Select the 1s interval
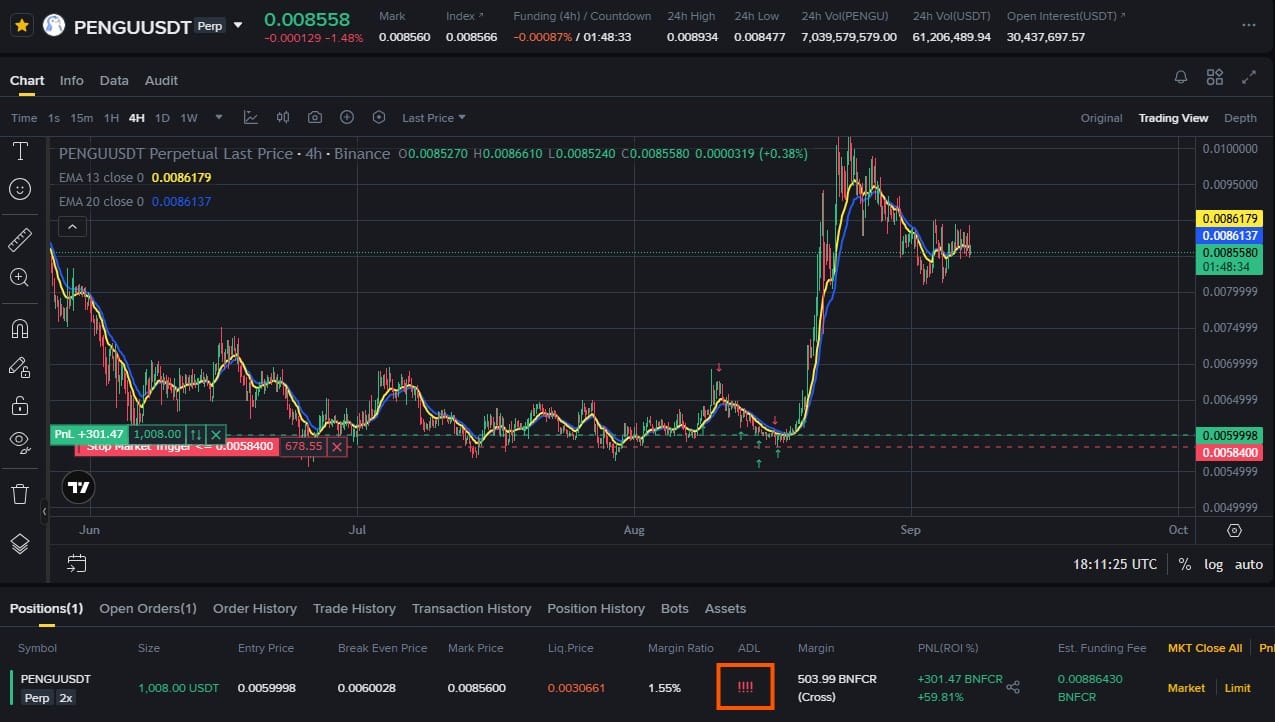The image size is (1275, 722). coord(54,118)
